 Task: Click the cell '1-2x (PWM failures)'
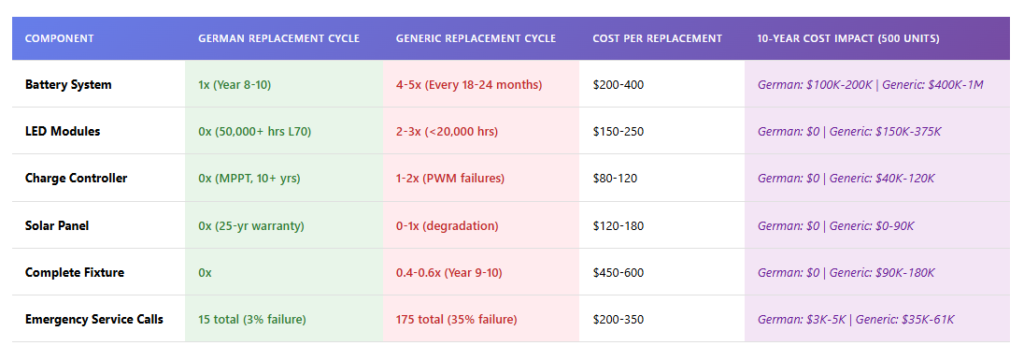pos(450,178)
